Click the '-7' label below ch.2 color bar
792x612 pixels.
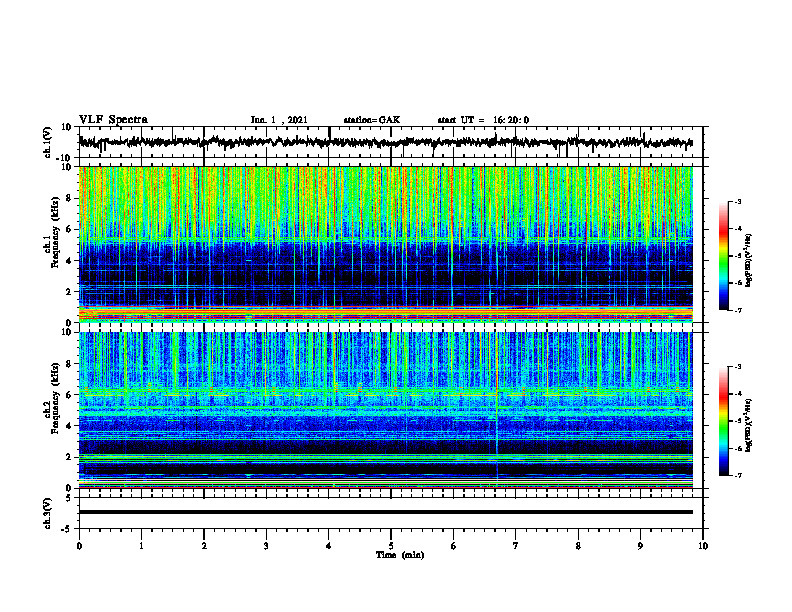[x=737, y=475]
